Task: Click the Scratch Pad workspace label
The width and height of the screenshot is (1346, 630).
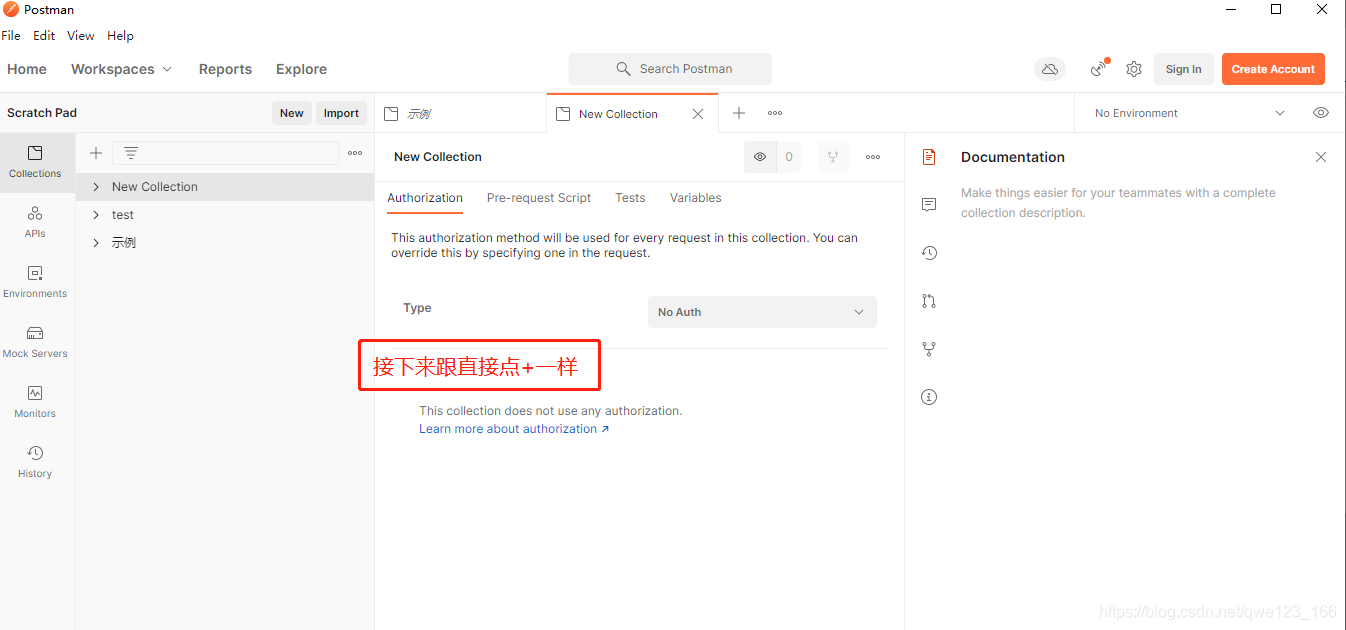Action: (x=42, y=113)
